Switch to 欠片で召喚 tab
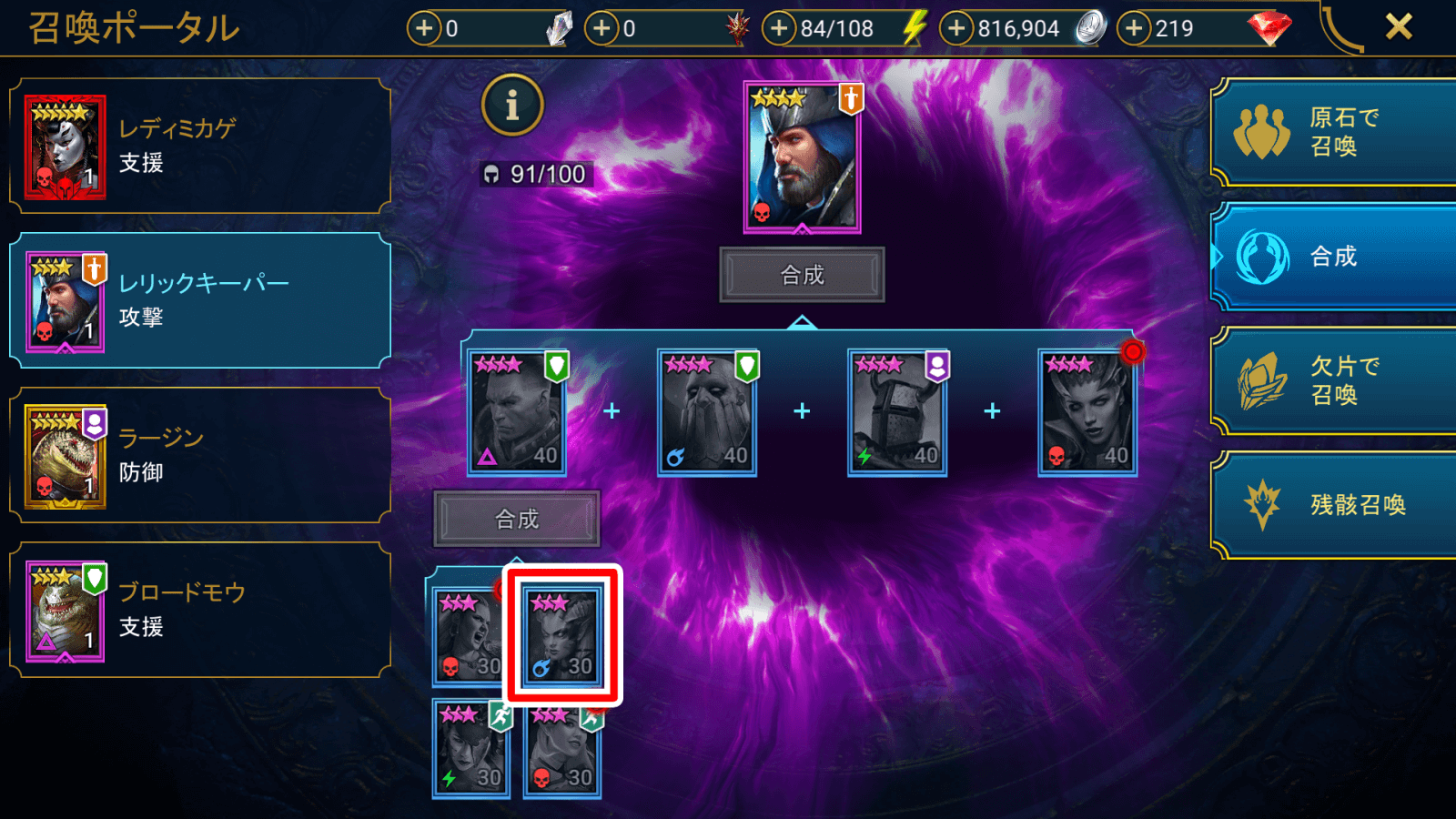The width and height of the screenshot is (1456, 819). pyautogui.click(x=1334, y=380)
